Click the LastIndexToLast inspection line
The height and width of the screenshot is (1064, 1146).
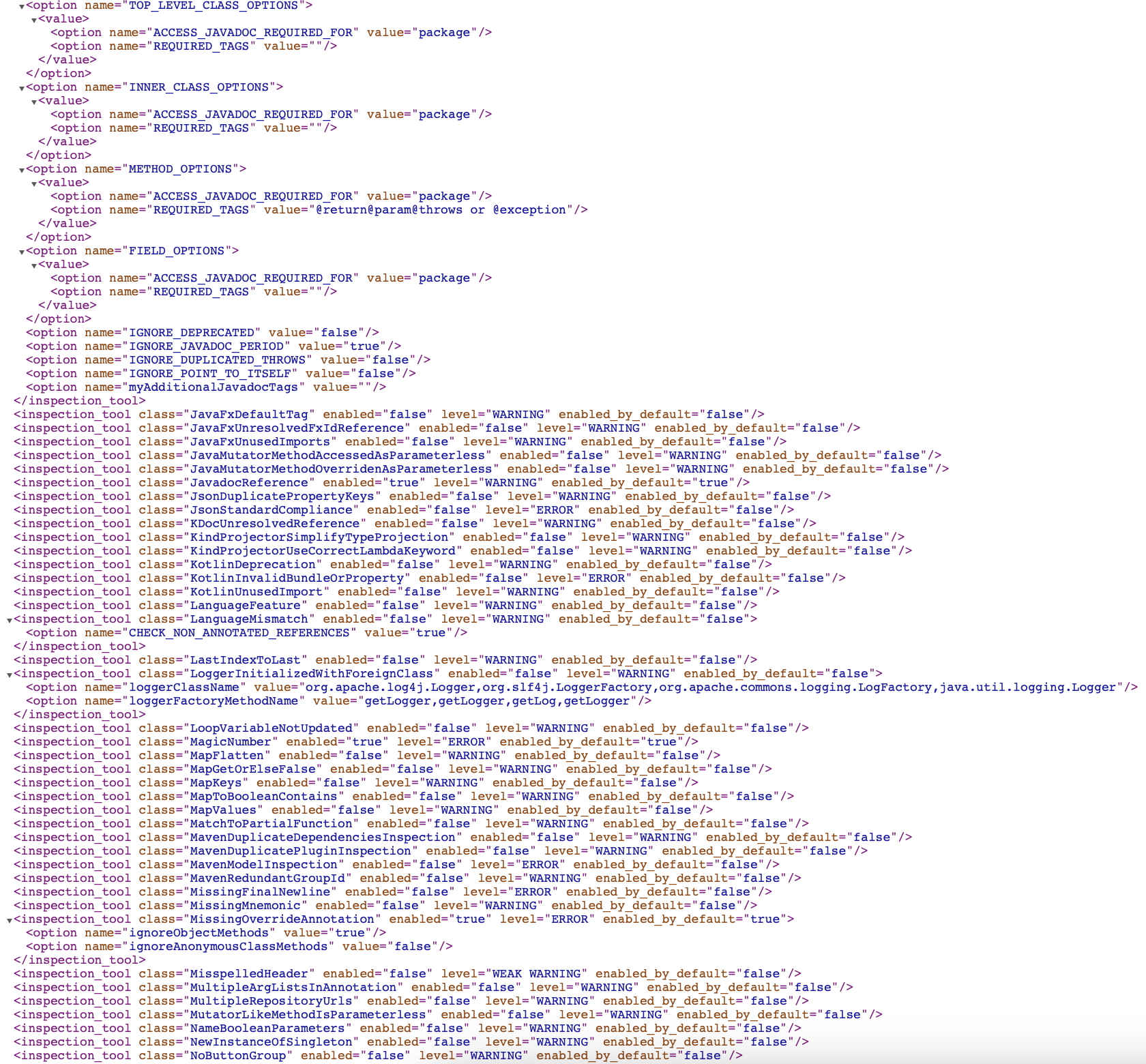385,660
